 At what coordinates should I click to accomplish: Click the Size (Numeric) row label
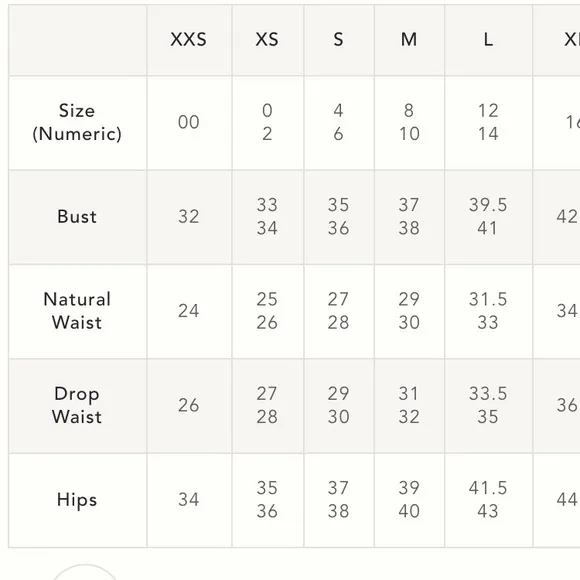77,122
